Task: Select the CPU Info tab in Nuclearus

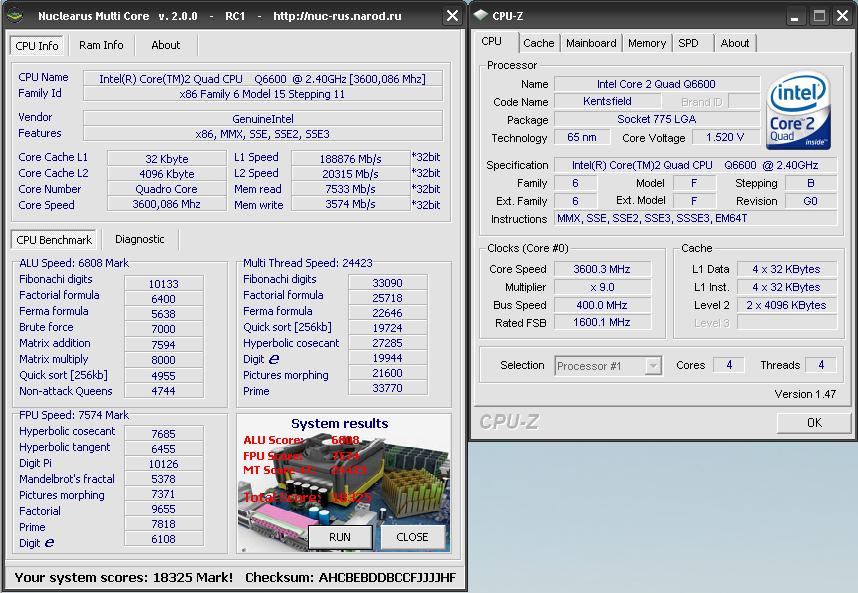Action: click(37, 45)
